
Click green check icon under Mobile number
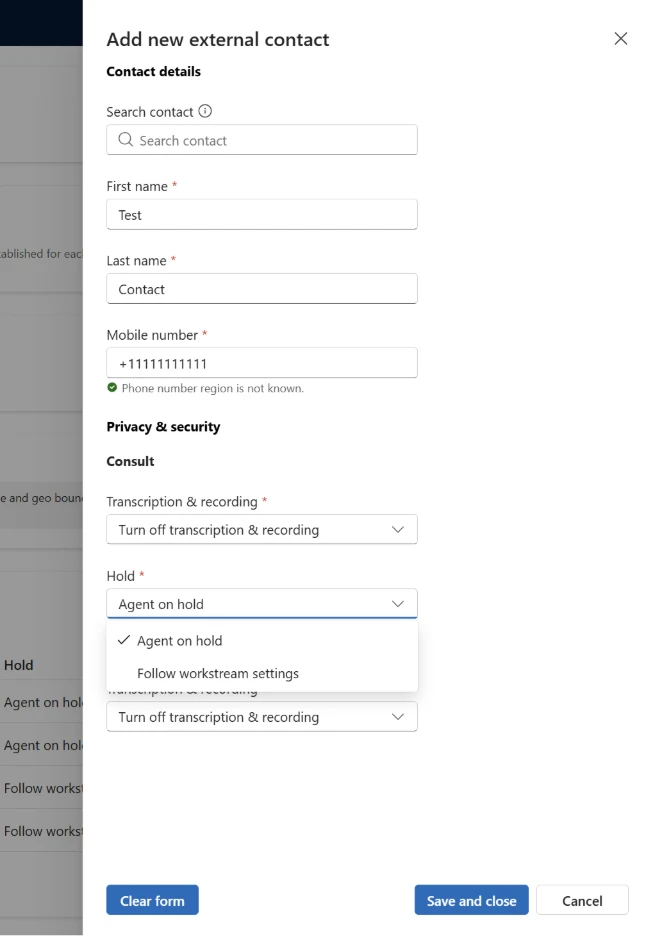click(x=112, y=388)
